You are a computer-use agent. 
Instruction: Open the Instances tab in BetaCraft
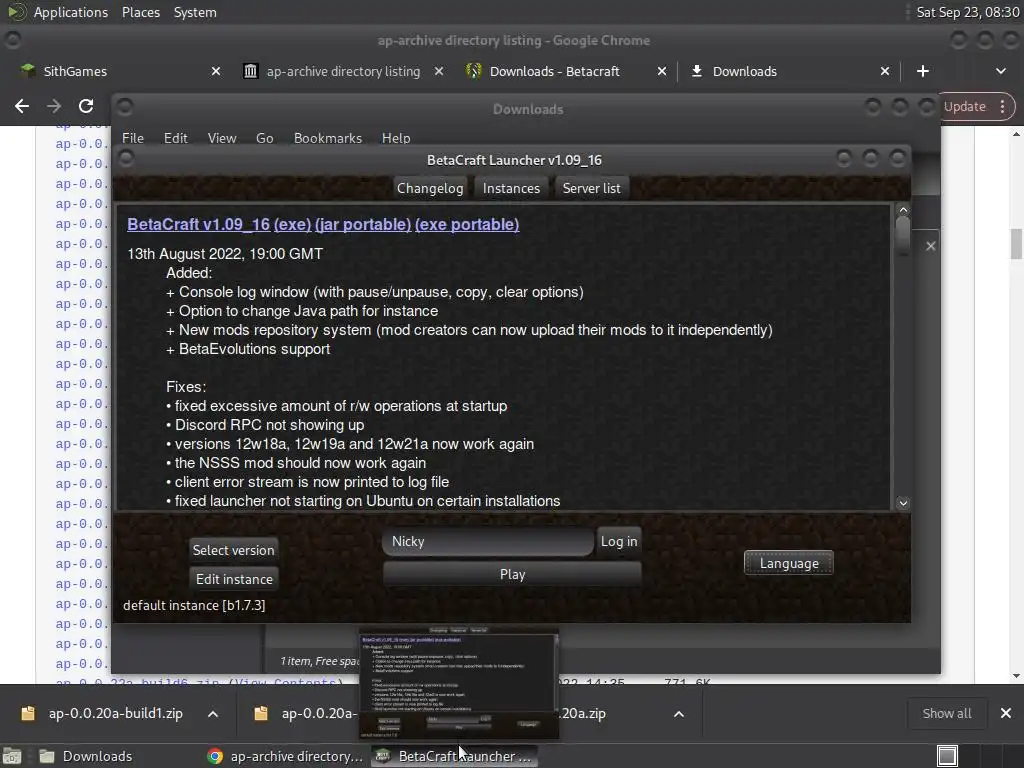pyautogui.click(x=511, y=188)
